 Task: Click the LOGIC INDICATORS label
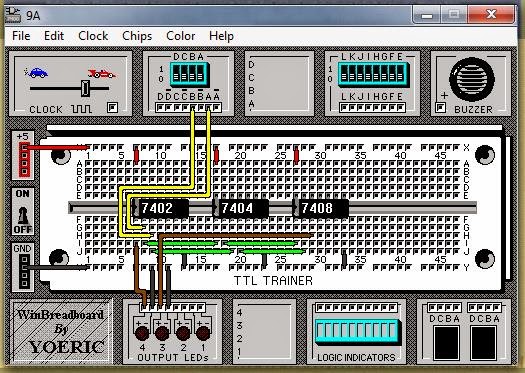coord(356,358)
